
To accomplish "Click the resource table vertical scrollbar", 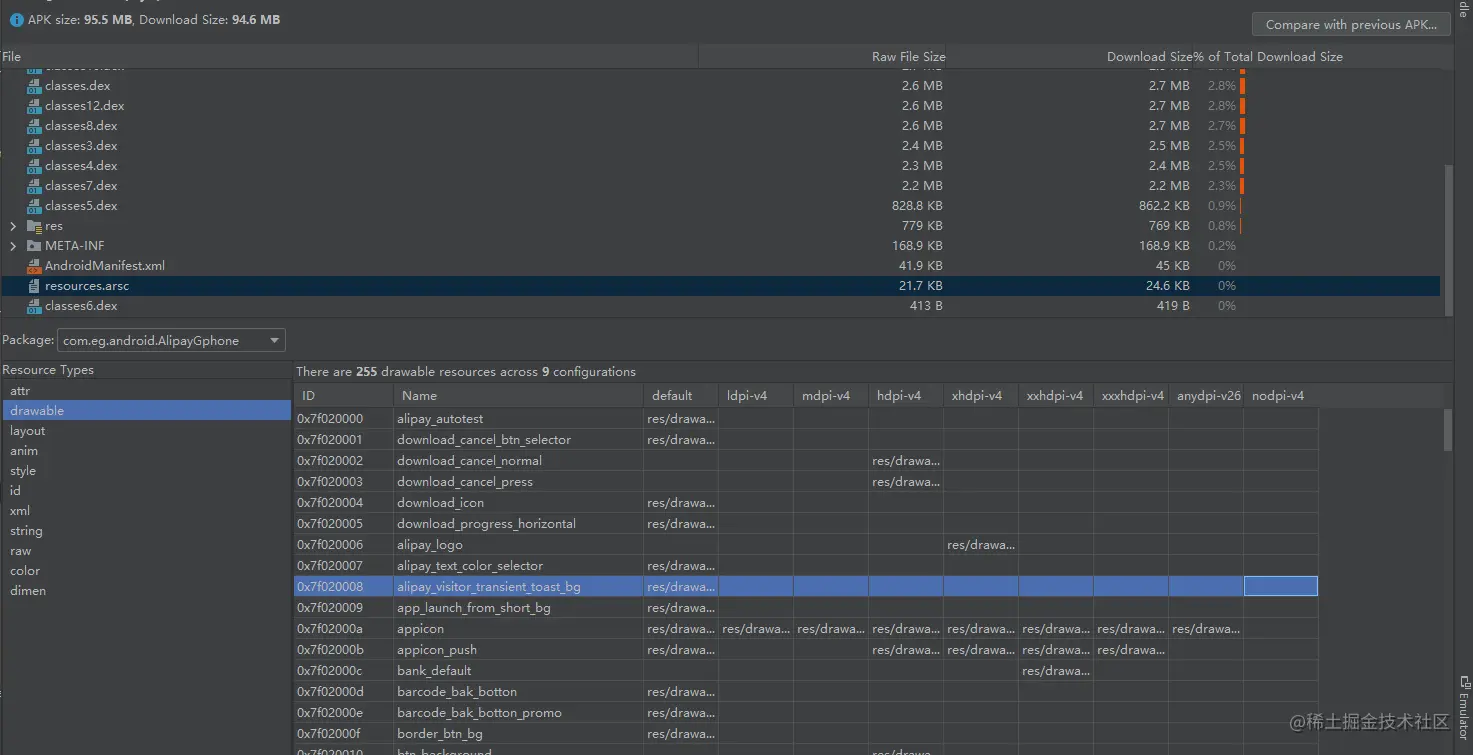I will (x=1448, y=430).
